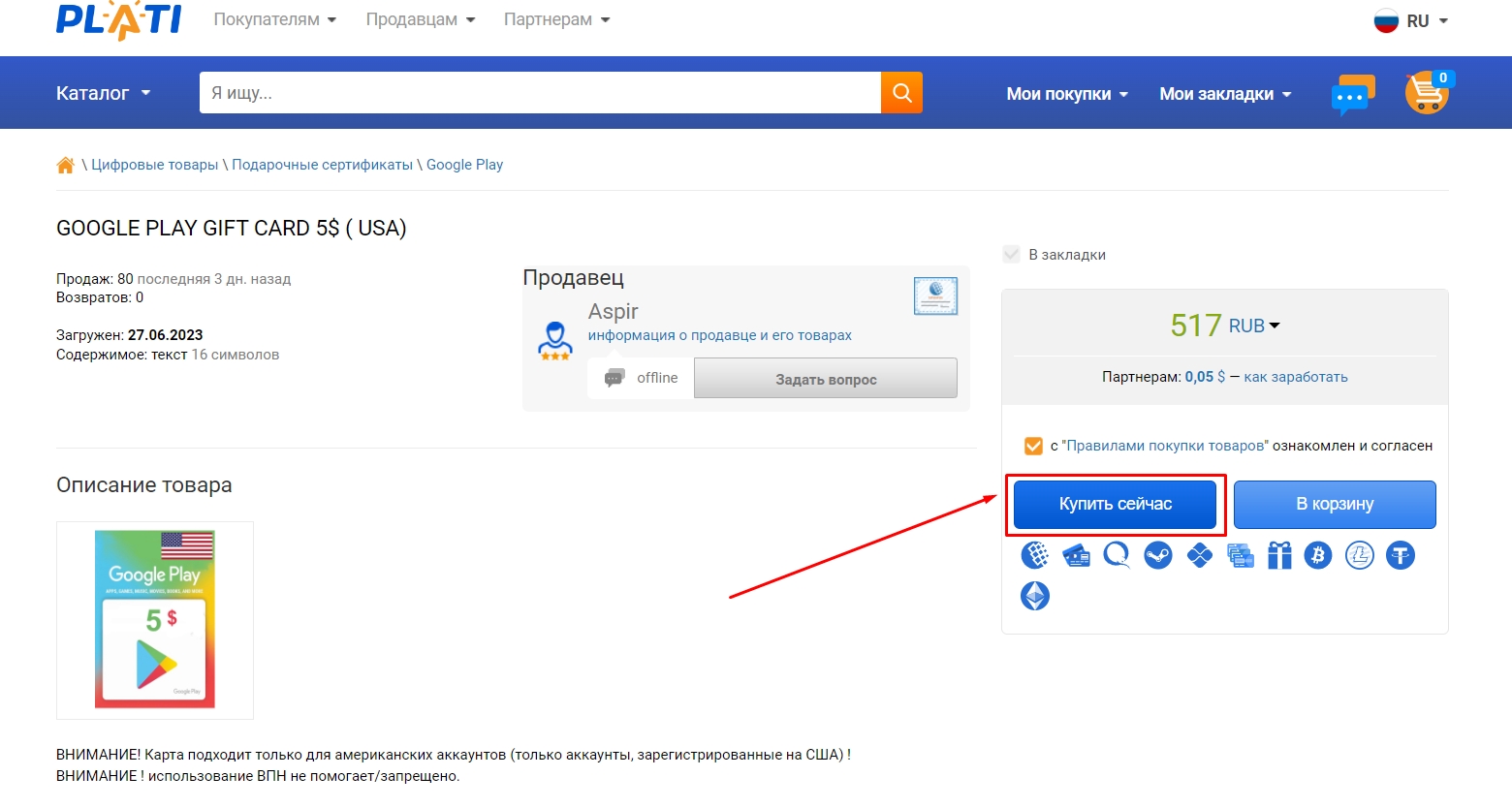
Task: Click the 'Задать вопрос' button
Action: (826, 379)
